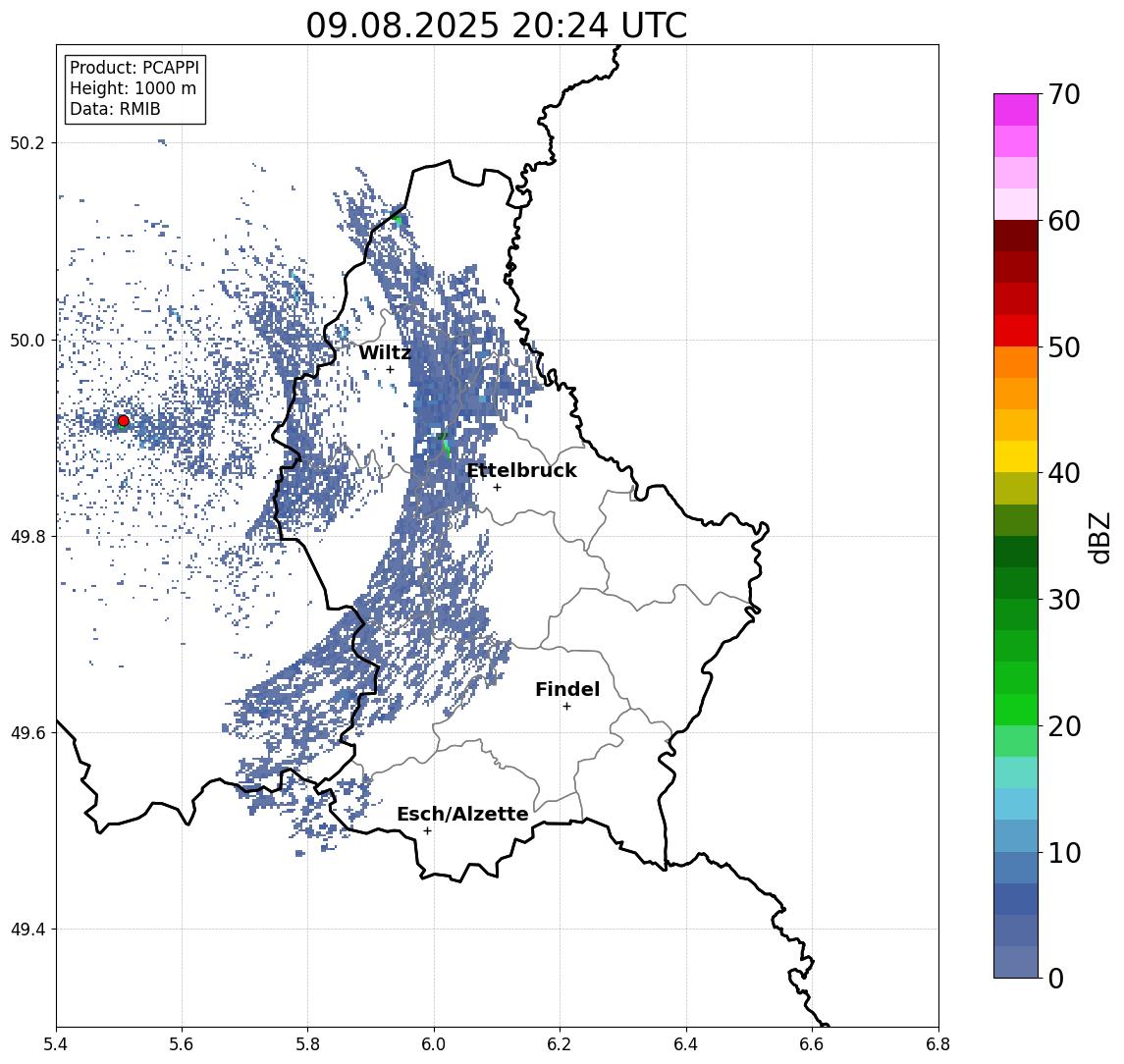1124x1064 pixels.
Task: Click the title 09.08.2025 20:24 UTC
Action: [x=497, y=26]
